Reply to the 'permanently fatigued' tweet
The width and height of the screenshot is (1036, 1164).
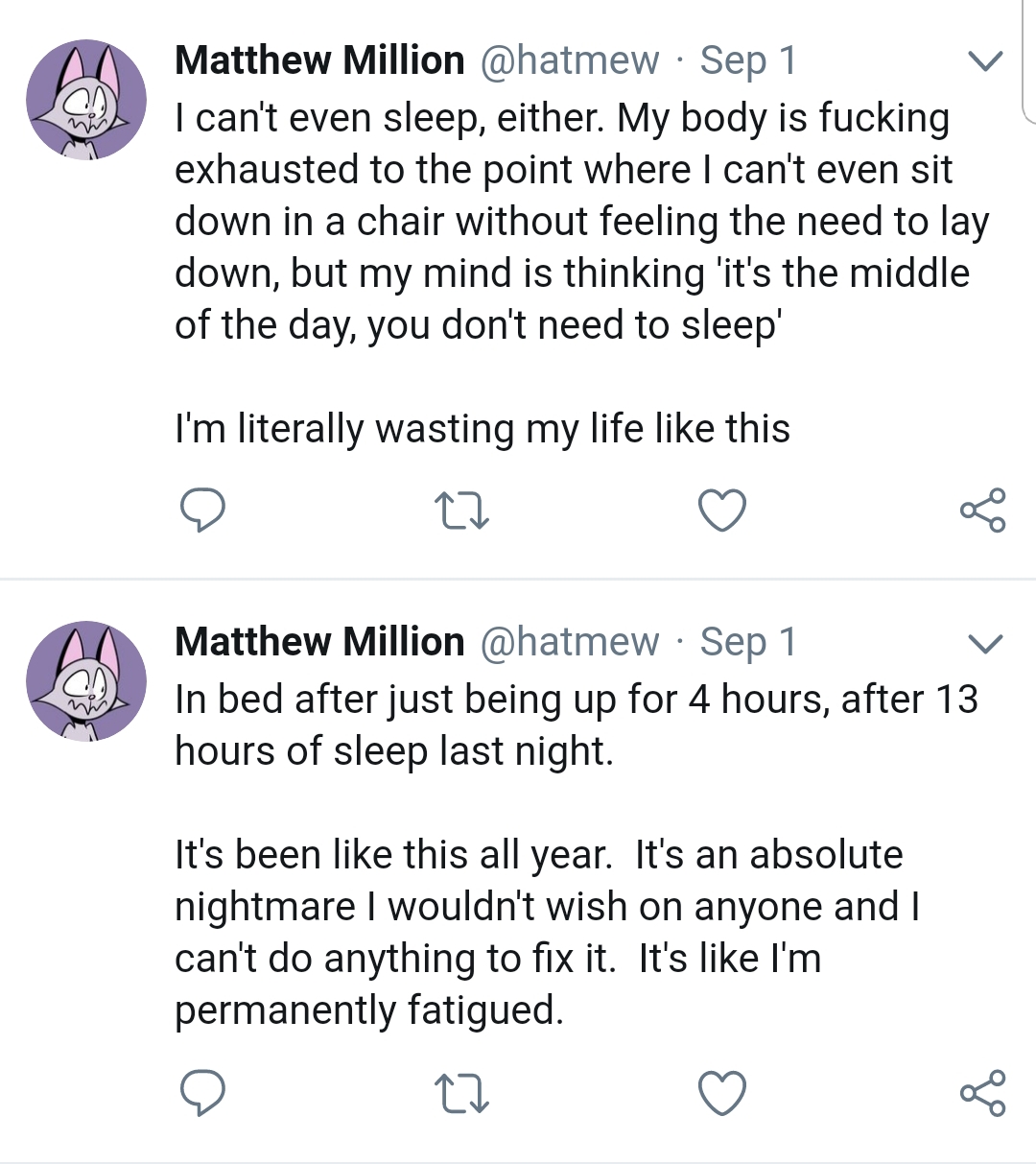click(202, 1094)
